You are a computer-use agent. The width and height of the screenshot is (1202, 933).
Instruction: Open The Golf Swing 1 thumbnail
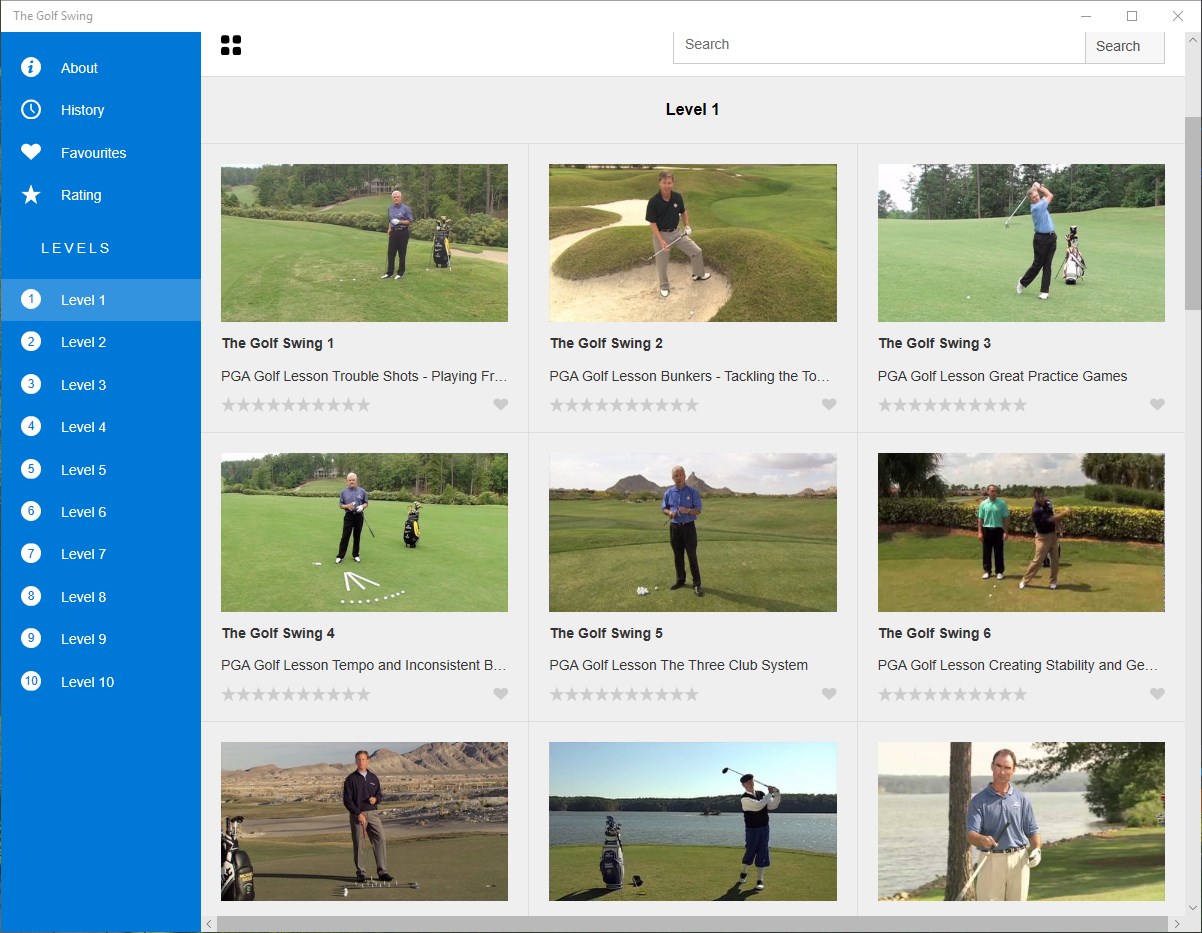coord(364,243)
